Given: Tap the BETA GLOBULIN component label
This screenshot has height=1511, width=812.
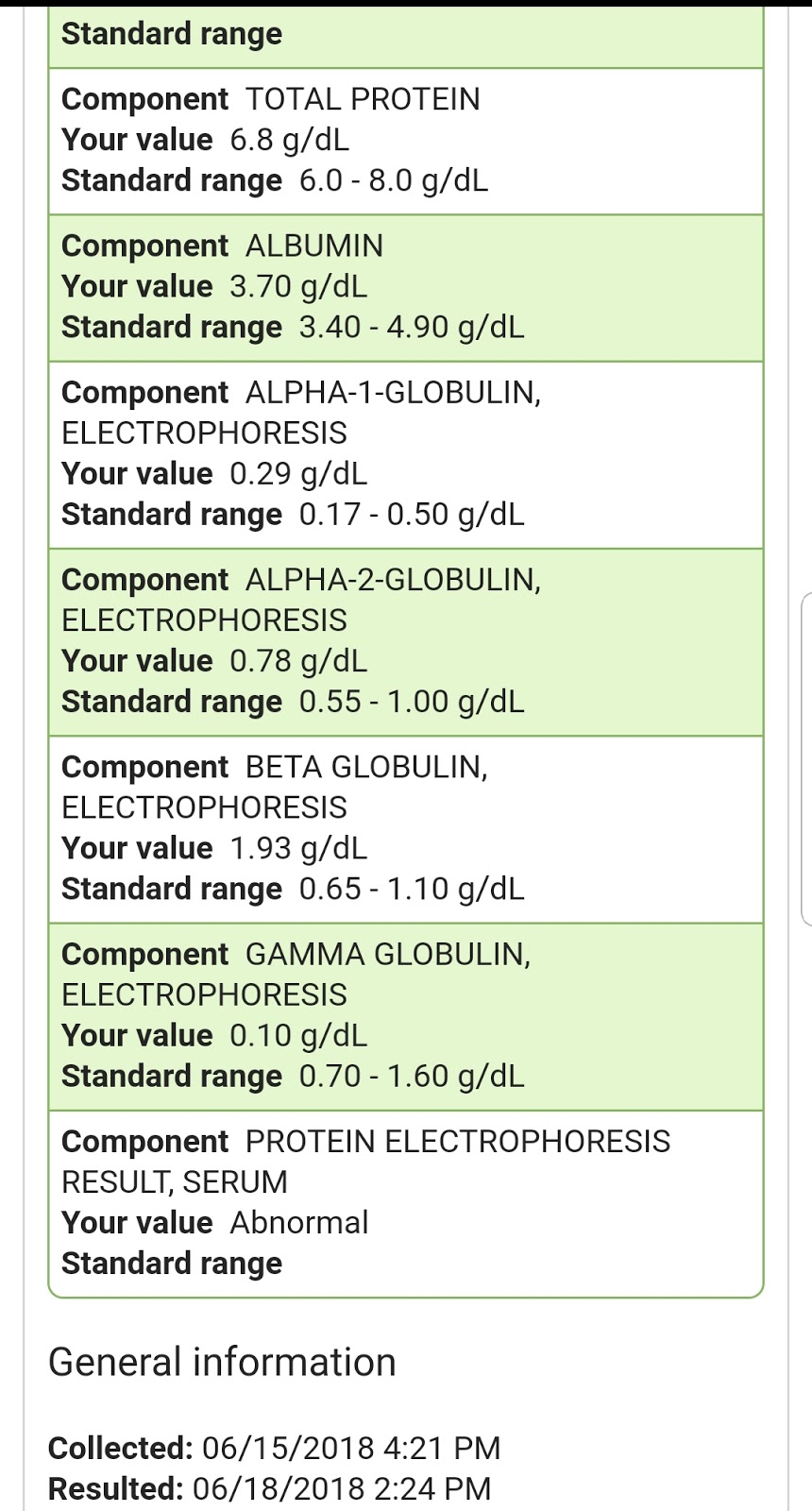Looking at the screenshot, I should click(x=366, y=767).
